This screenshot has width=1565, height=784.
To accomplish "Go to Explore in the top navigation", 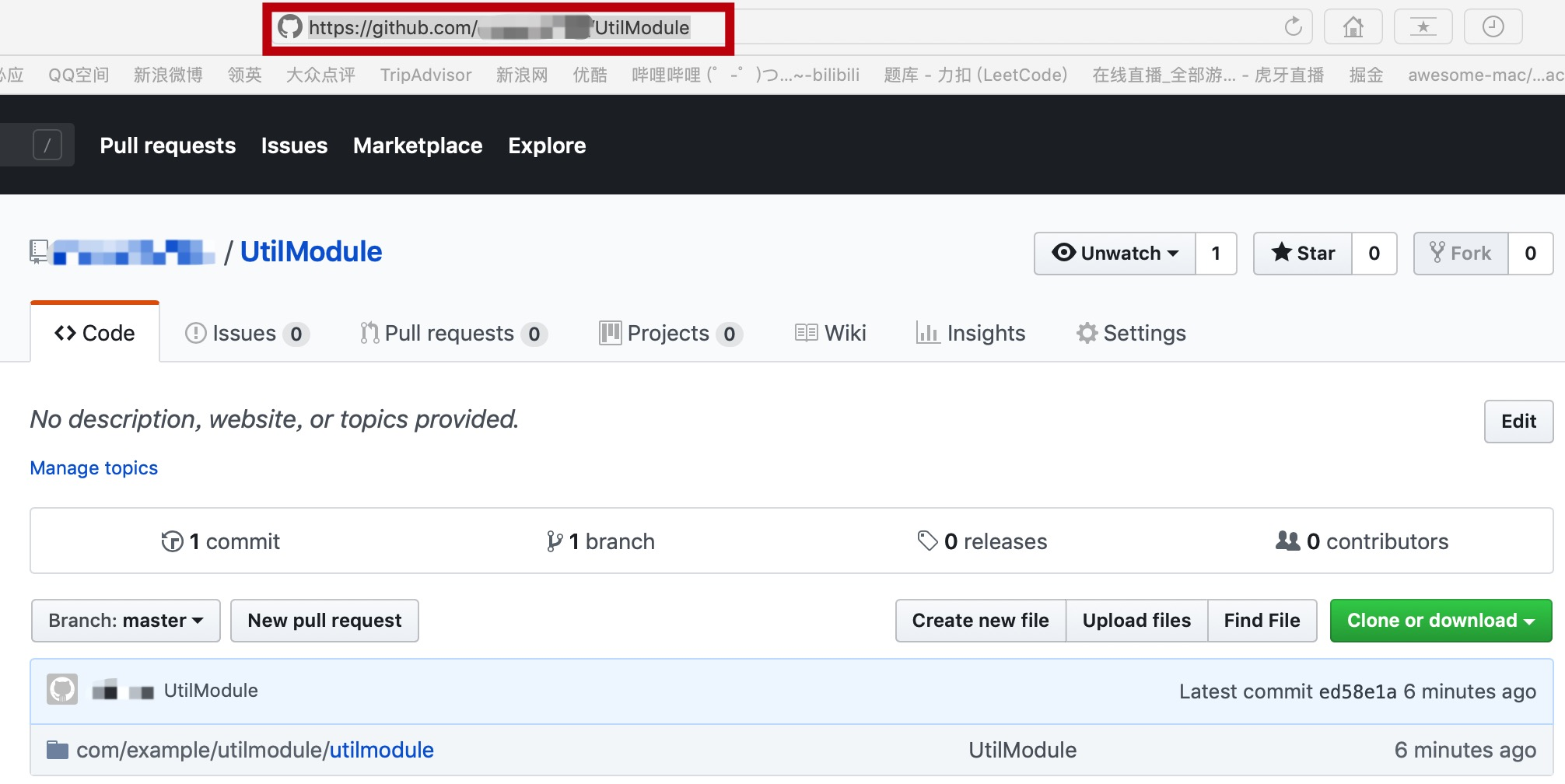I will tap(547, 145).
